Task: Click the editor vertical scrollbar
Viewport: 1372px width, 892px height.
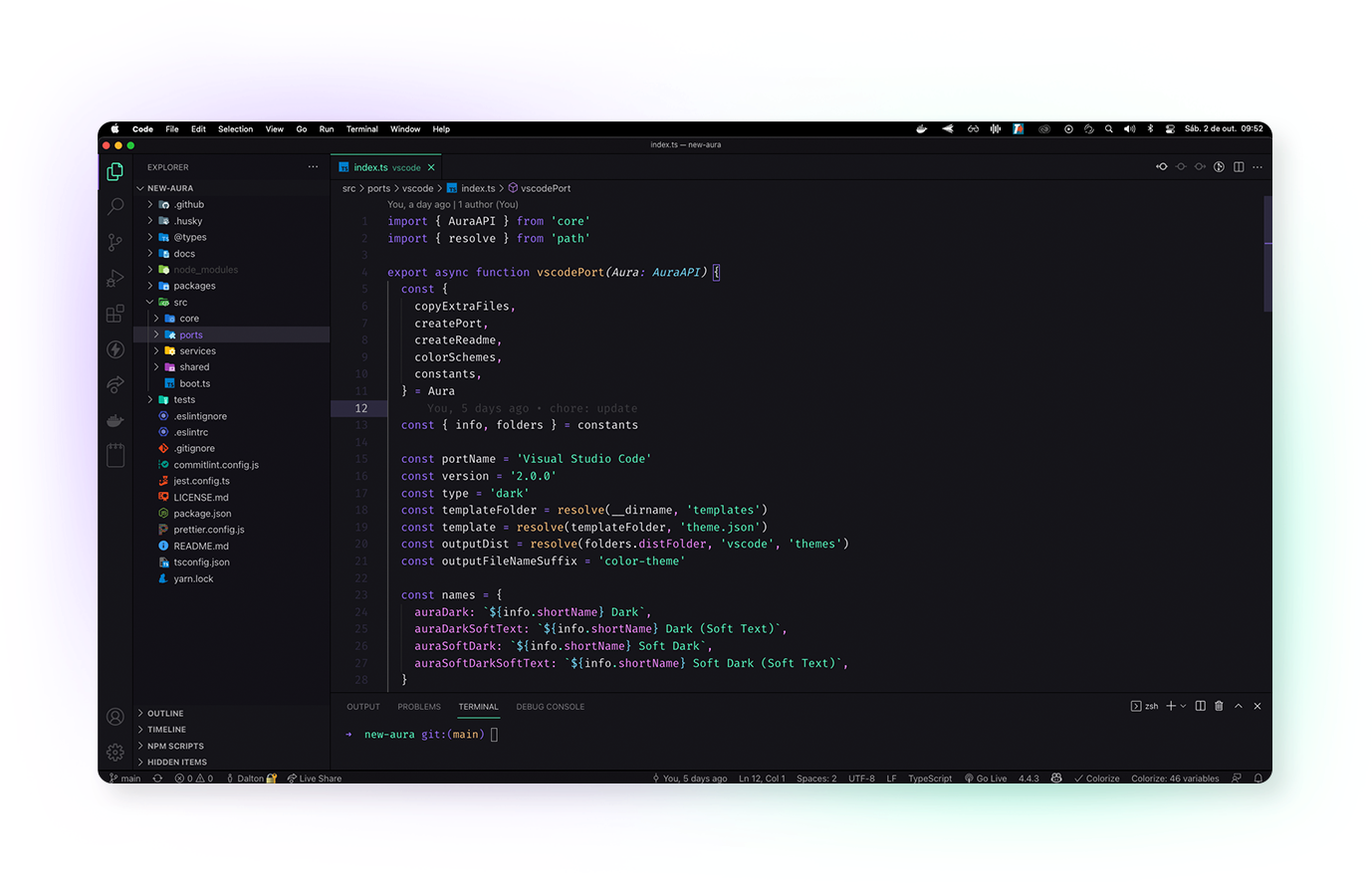Action: point(1267,254)
